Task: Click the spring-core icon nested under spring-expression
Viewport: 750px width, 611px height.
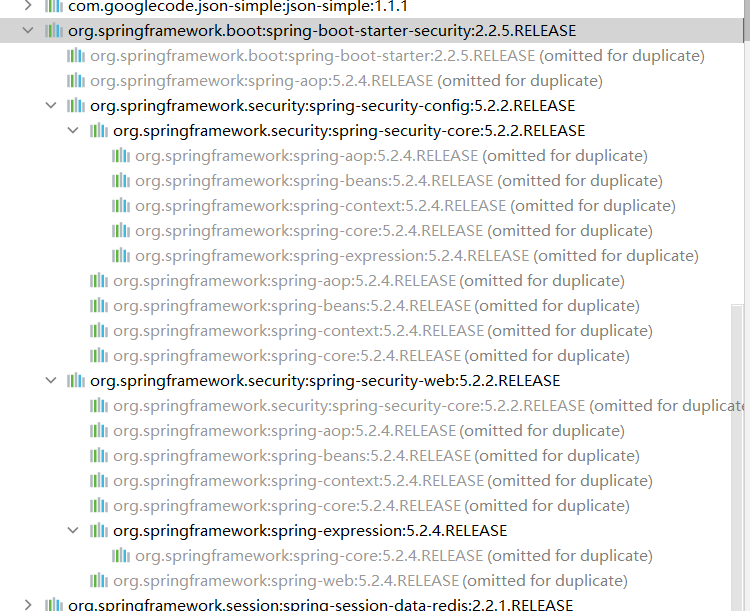Action: pyautogui.click(x=121, y=555)
